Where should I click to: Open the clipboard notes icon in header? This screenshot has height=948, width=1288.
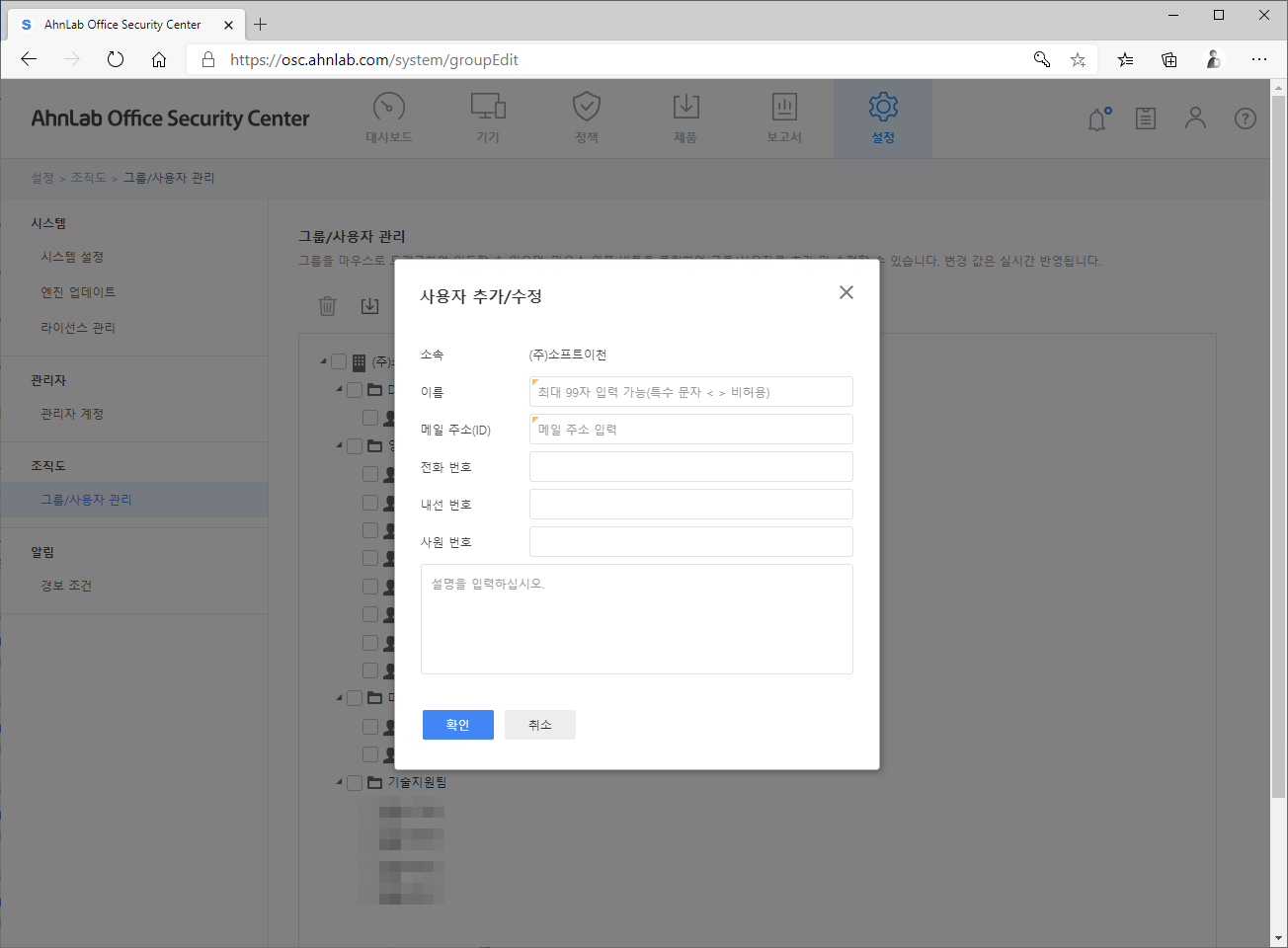tap(1146, 118)
